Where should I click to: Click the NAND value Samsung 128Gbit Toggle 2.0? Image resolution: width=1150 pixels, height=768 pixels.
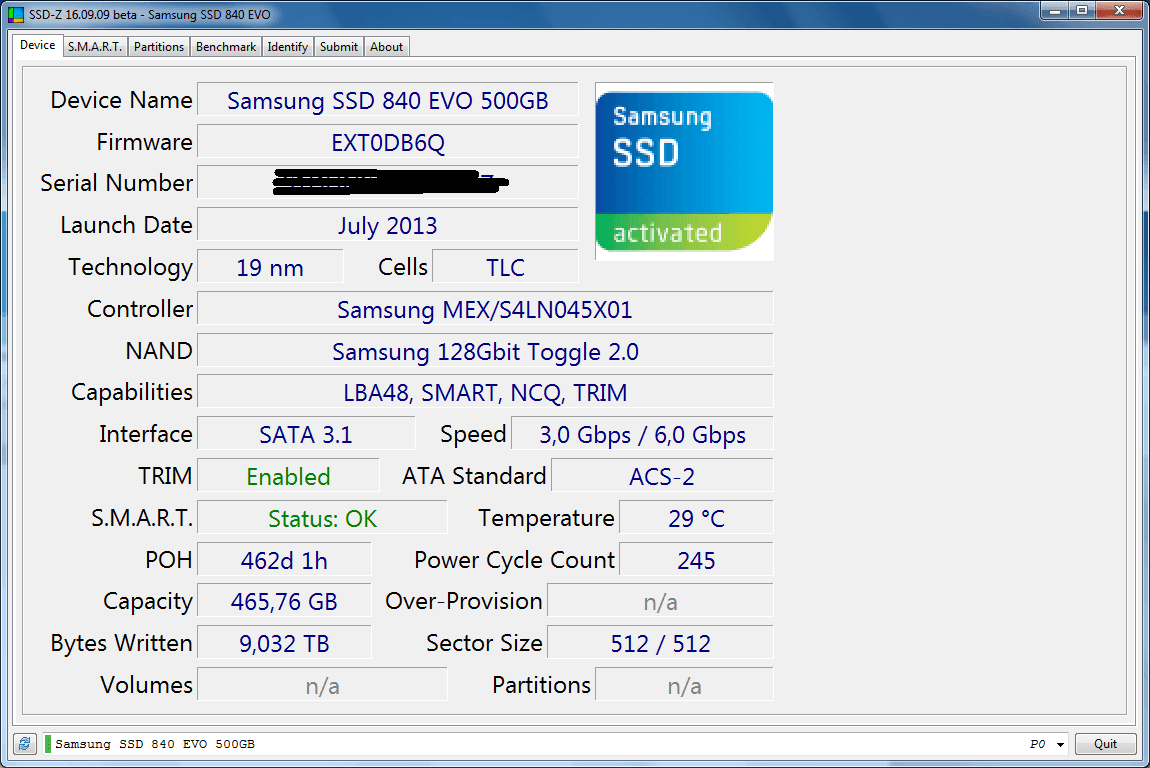tap(485, 351)
